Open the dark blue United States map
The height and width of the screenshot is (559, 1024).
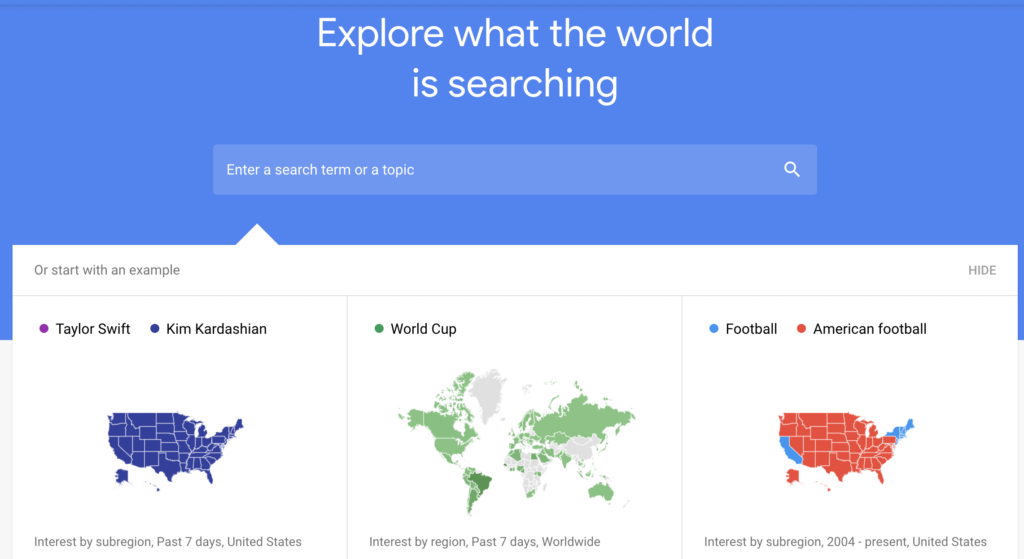(x=175, y=451)
